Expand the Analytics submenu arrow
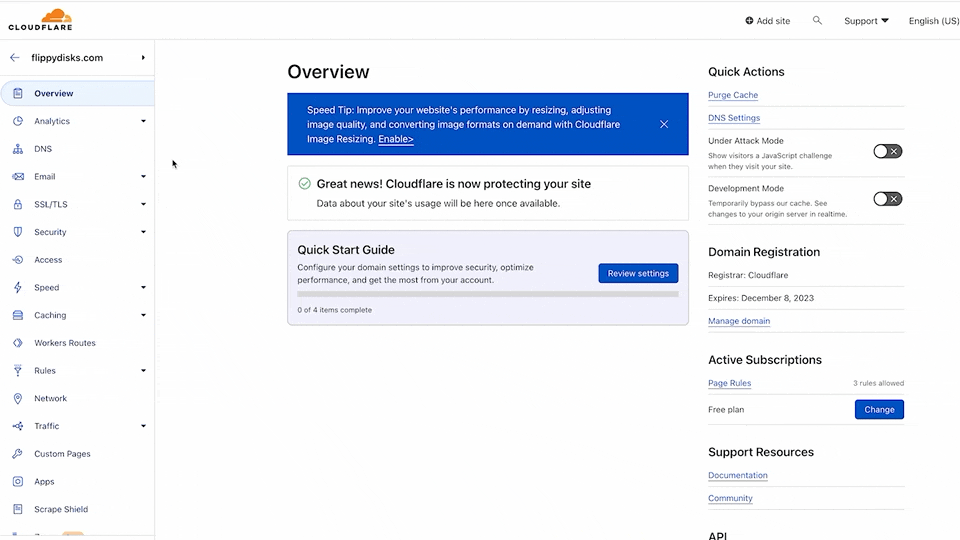 tap(143, 121)
